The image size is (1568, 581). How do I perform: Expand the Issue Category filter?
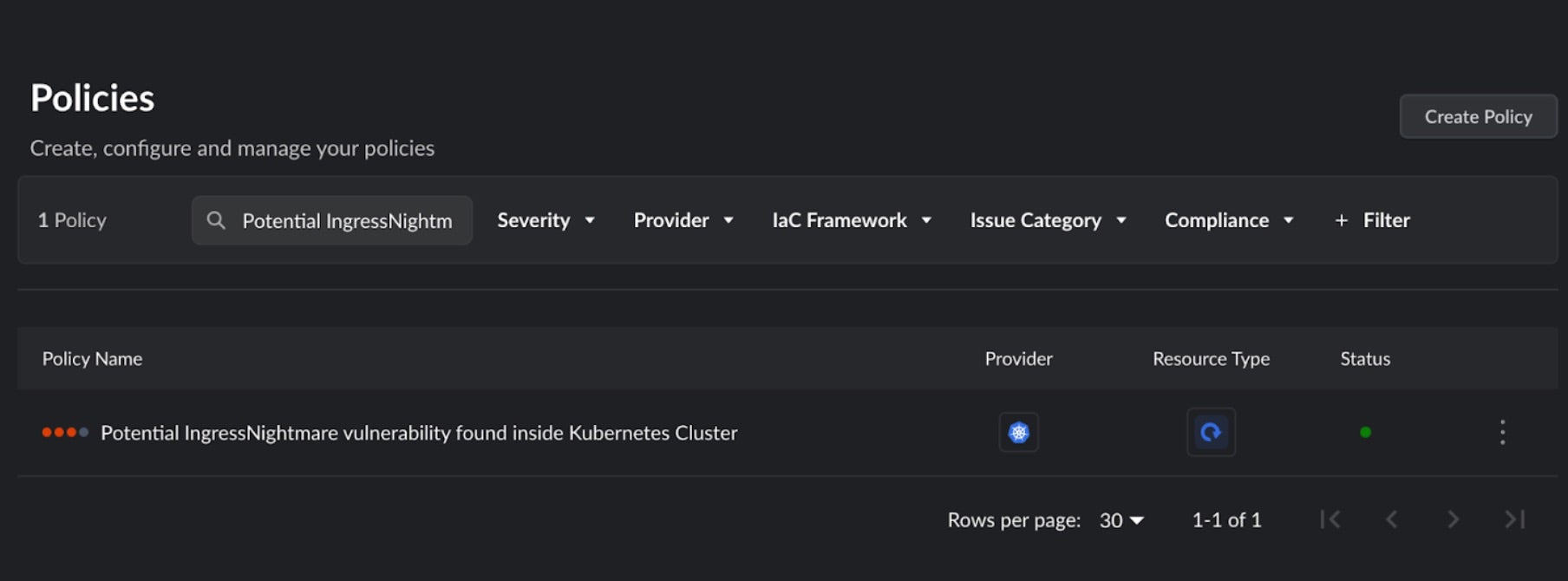[x=1048, y=220]
